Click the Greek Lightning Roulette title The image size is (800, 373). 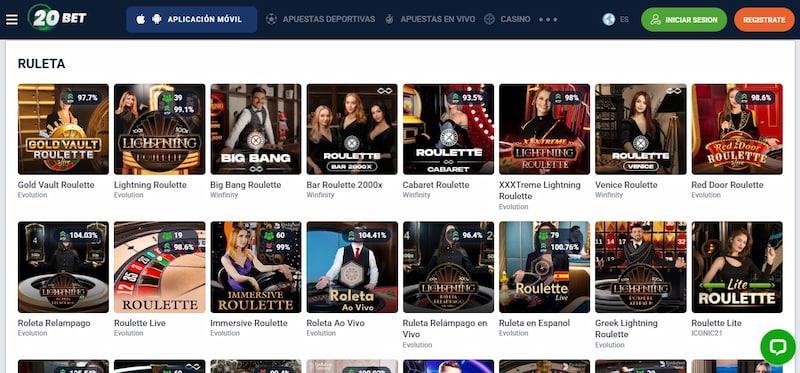(x=627, y=329)
